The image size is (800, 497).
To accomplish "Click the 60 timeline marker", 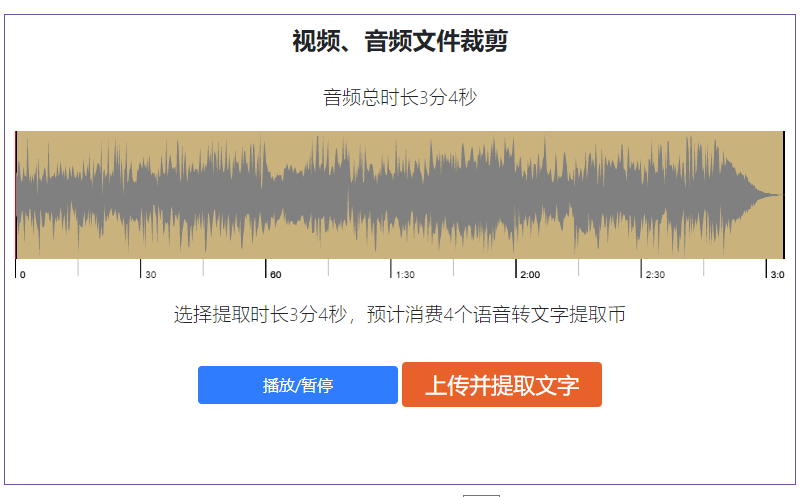I will pyautogui.click(x=276, y=275).
